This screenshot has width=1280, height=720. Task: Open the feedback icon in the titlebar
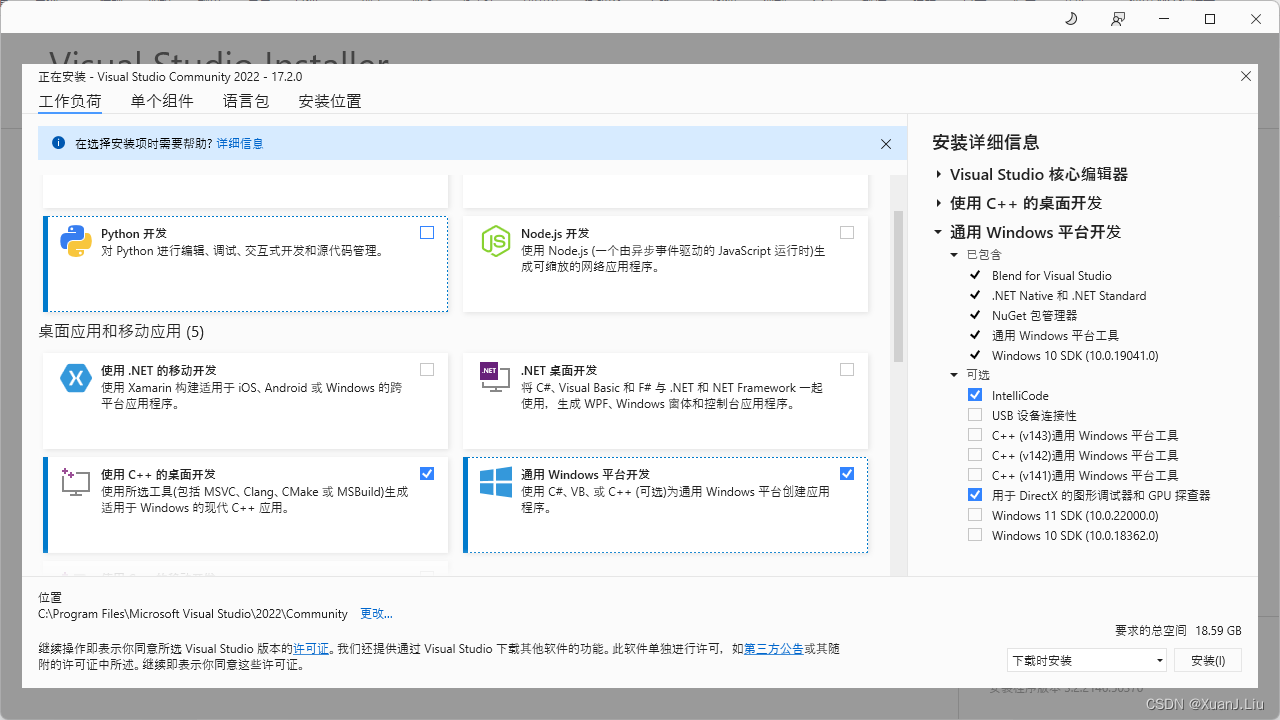pos(1118,18)
